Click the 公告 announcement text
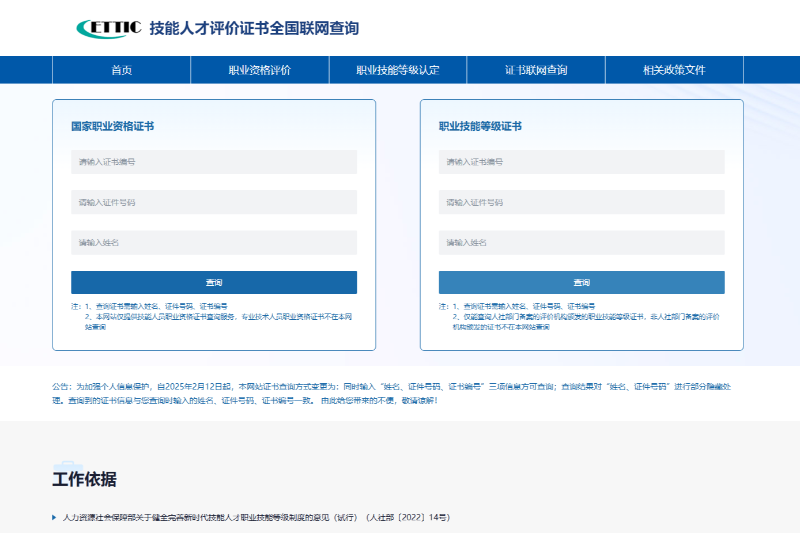Viewport: 800px width, 533px height. (391, 393)
